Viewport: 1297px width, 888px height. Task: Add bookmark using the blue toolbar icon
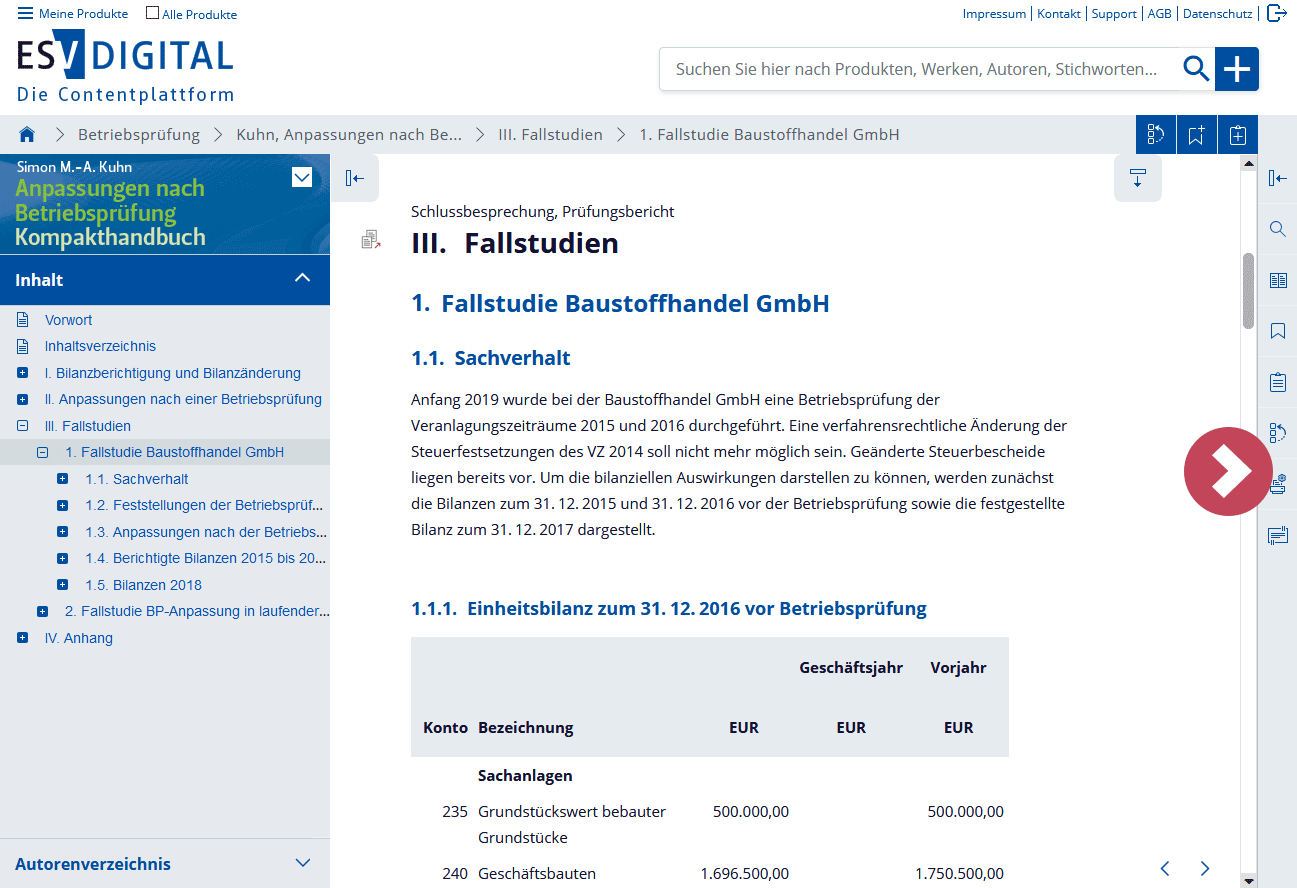pos(1196,134)
